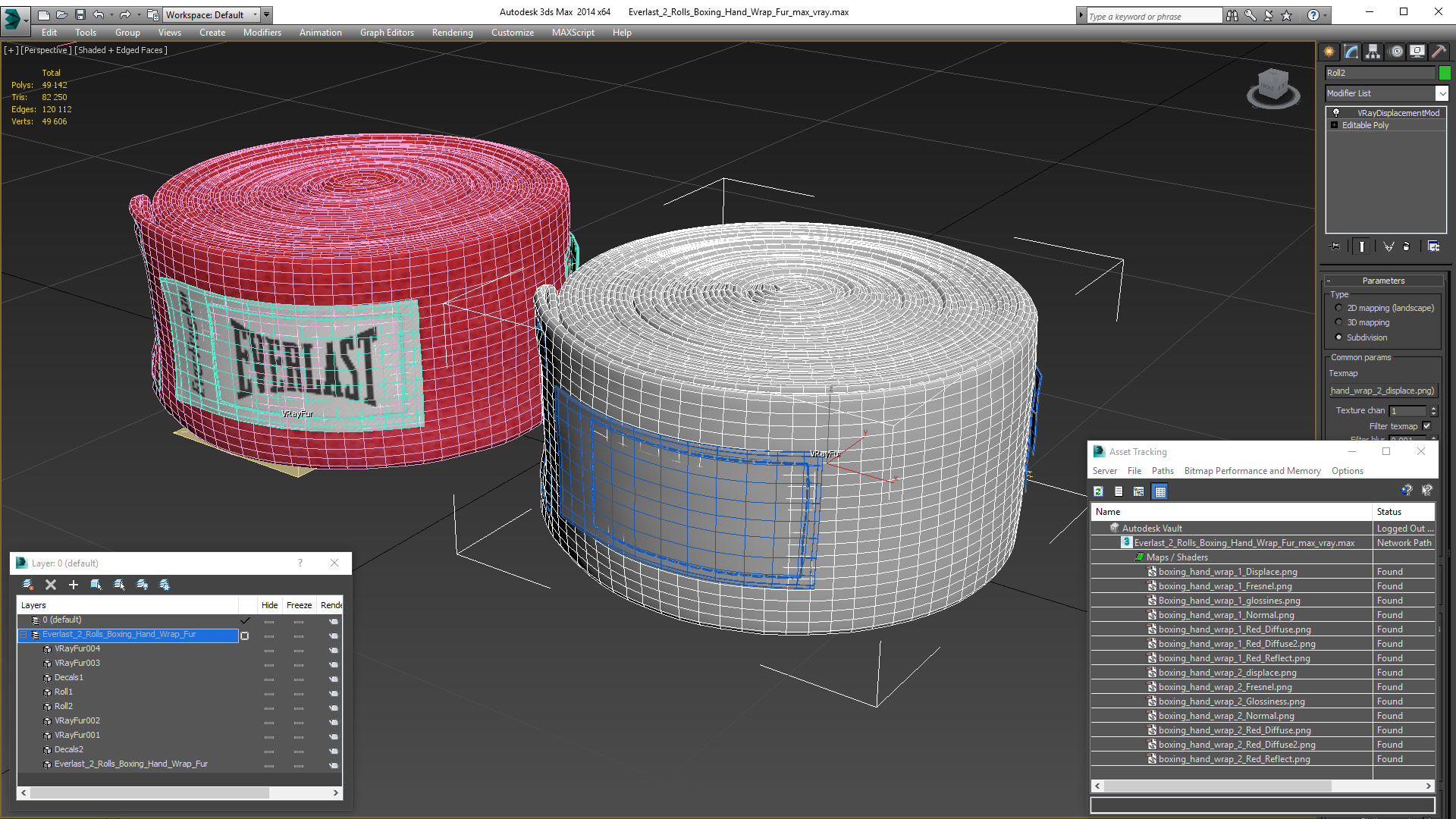
Task: Open the Graph Editors menu
Action: tap(387, 33)
